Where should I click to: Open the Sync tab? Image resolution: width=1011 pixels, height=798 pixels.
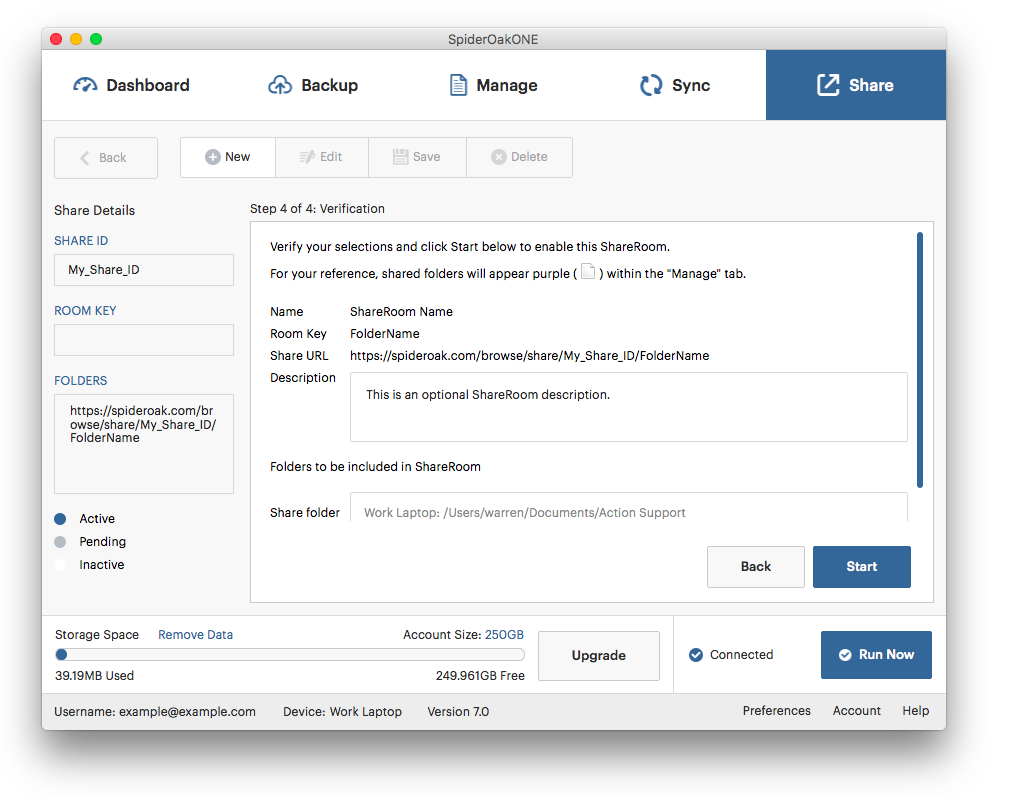click(x=674, y=85)
